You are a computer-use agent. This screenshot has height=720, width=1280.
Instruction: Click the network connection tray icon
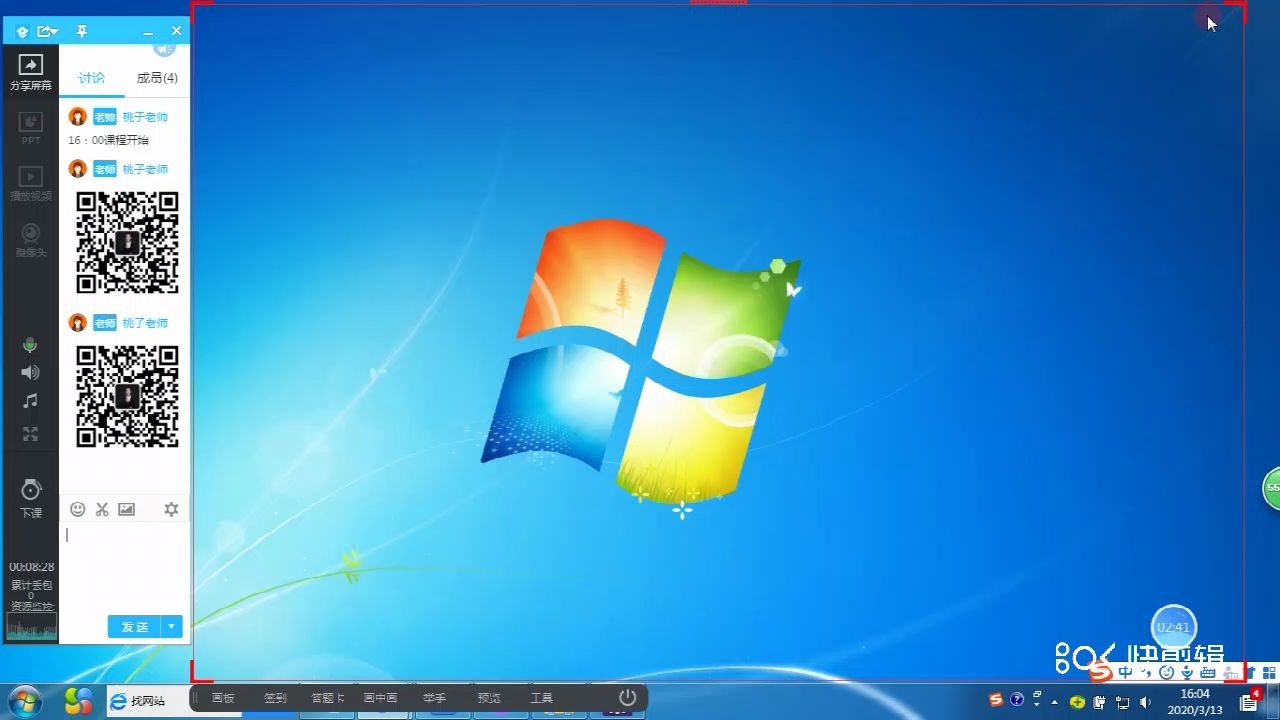click(x=1122, y=702)
